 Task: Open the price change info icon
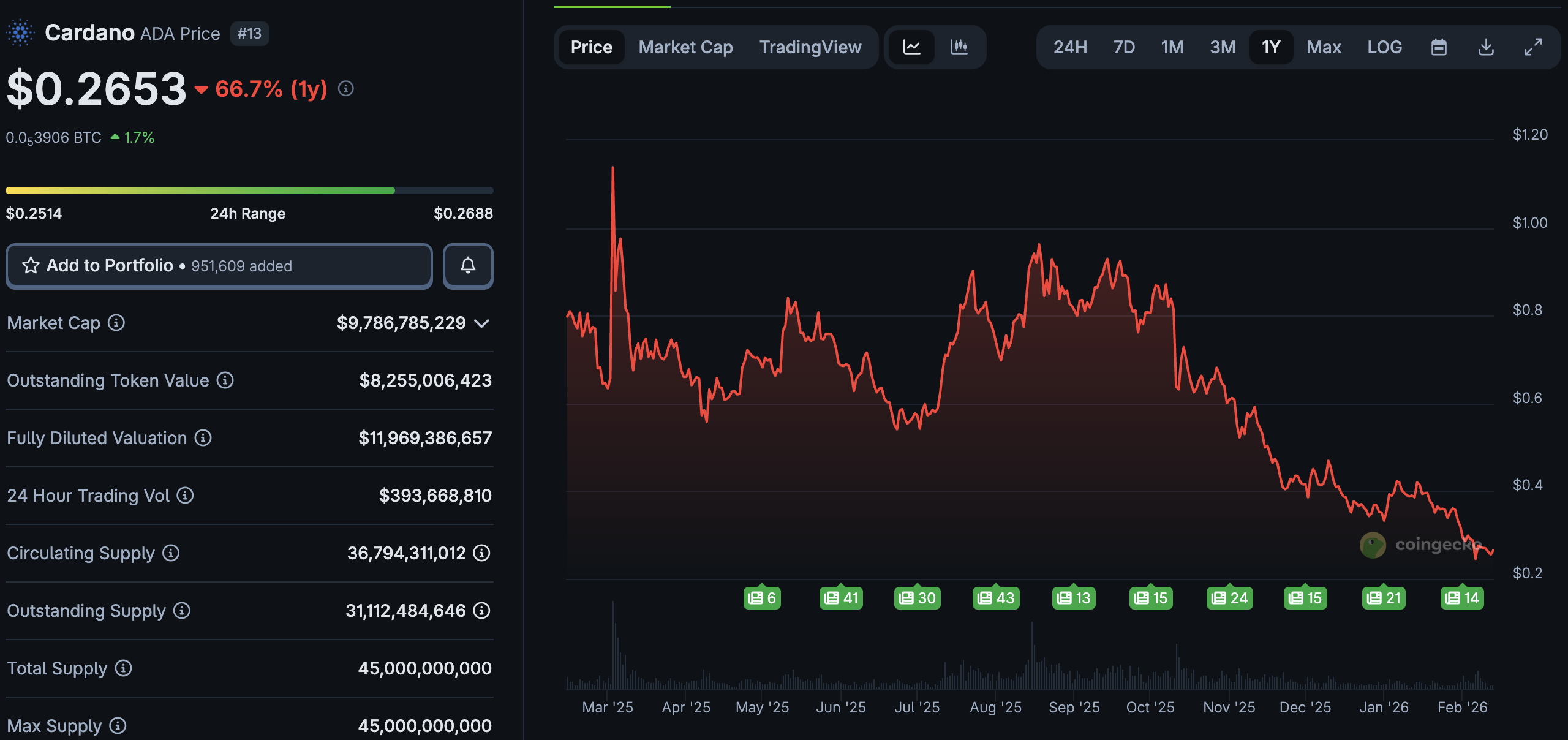point(346,89)
